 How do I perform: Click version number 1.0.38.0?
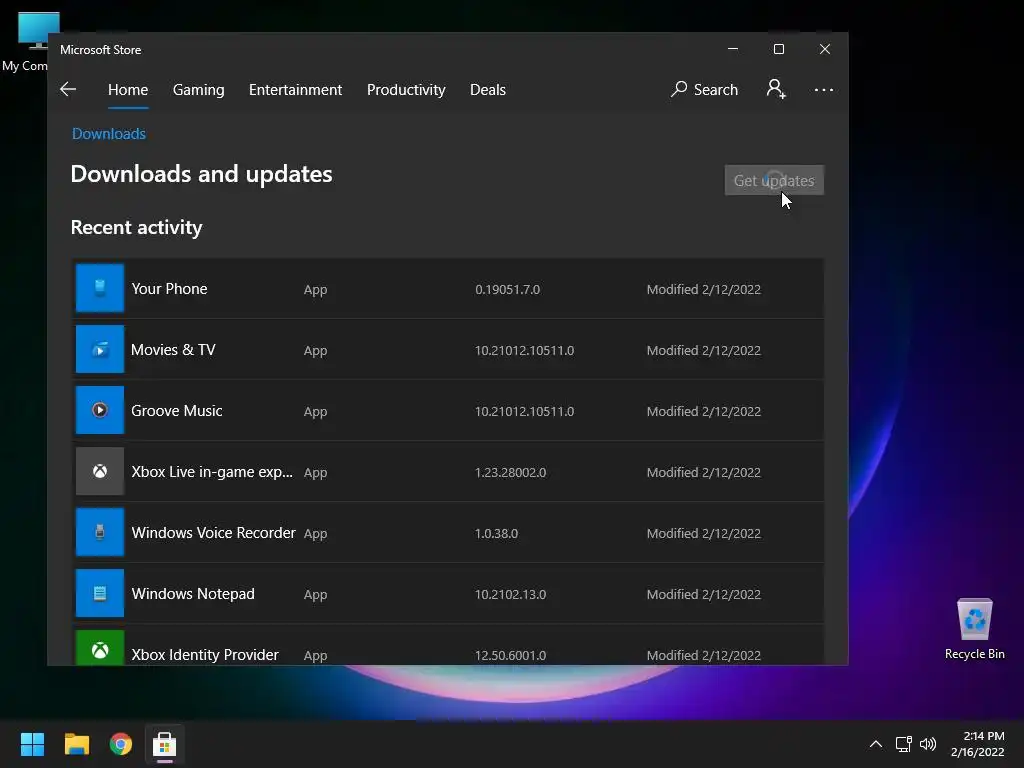click(x=496, y=534)
